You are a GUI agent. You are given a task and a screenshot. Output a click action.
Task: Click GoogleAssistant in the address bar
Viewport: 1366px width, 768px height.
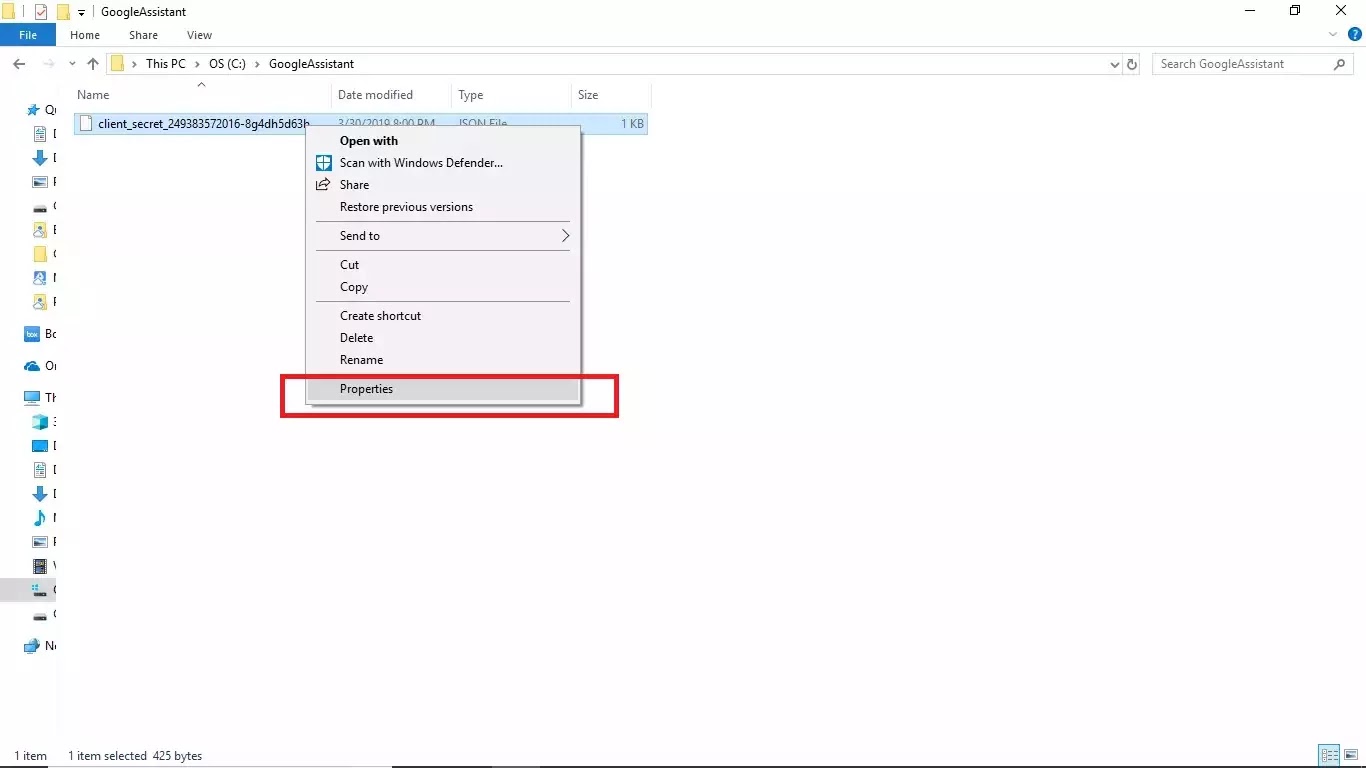pos(311,64)
